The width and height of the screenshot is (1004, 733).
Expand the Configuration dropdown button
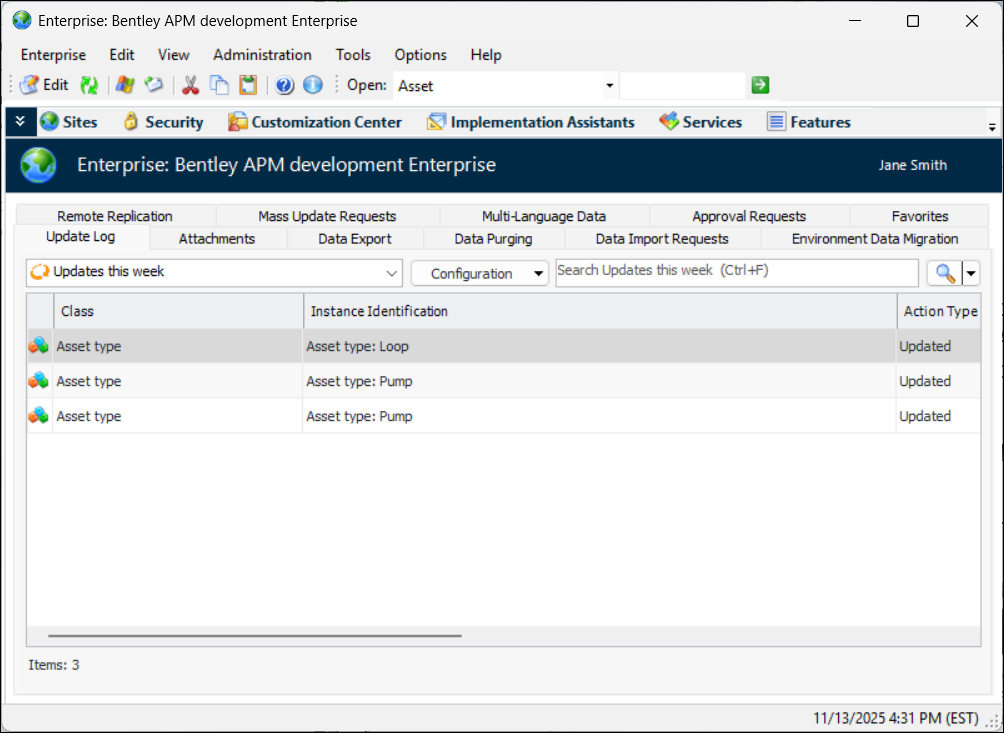point(539,274)
